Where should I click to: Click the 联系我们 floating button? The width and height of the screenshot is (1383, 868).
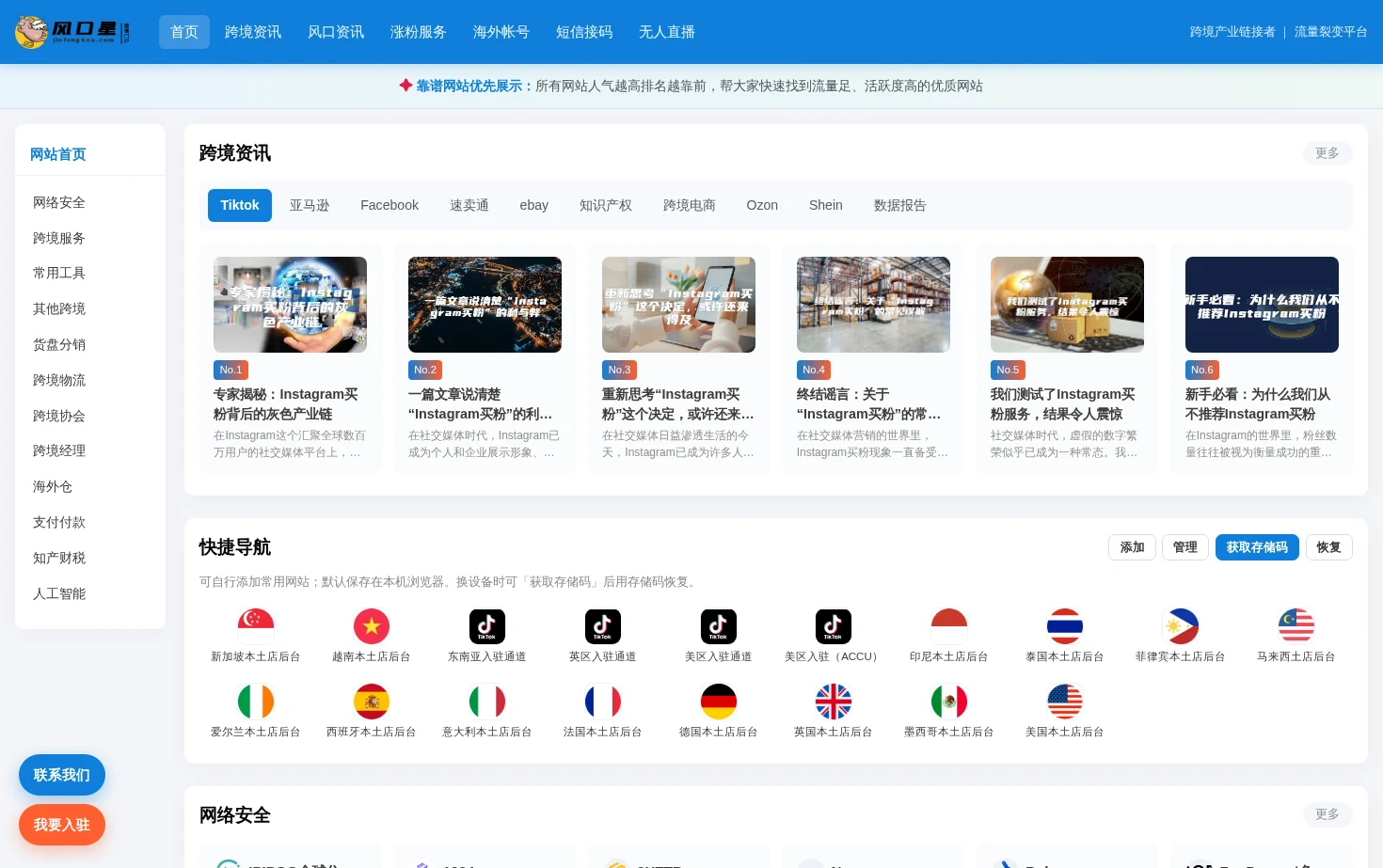pos(62,775)
